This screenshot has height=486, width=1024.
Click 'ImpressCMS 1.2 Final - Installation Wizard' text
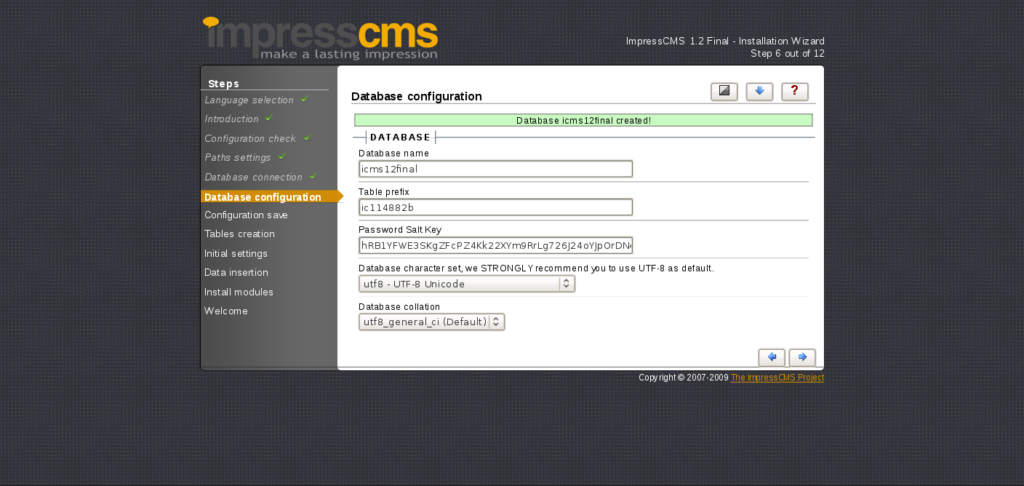725,41
